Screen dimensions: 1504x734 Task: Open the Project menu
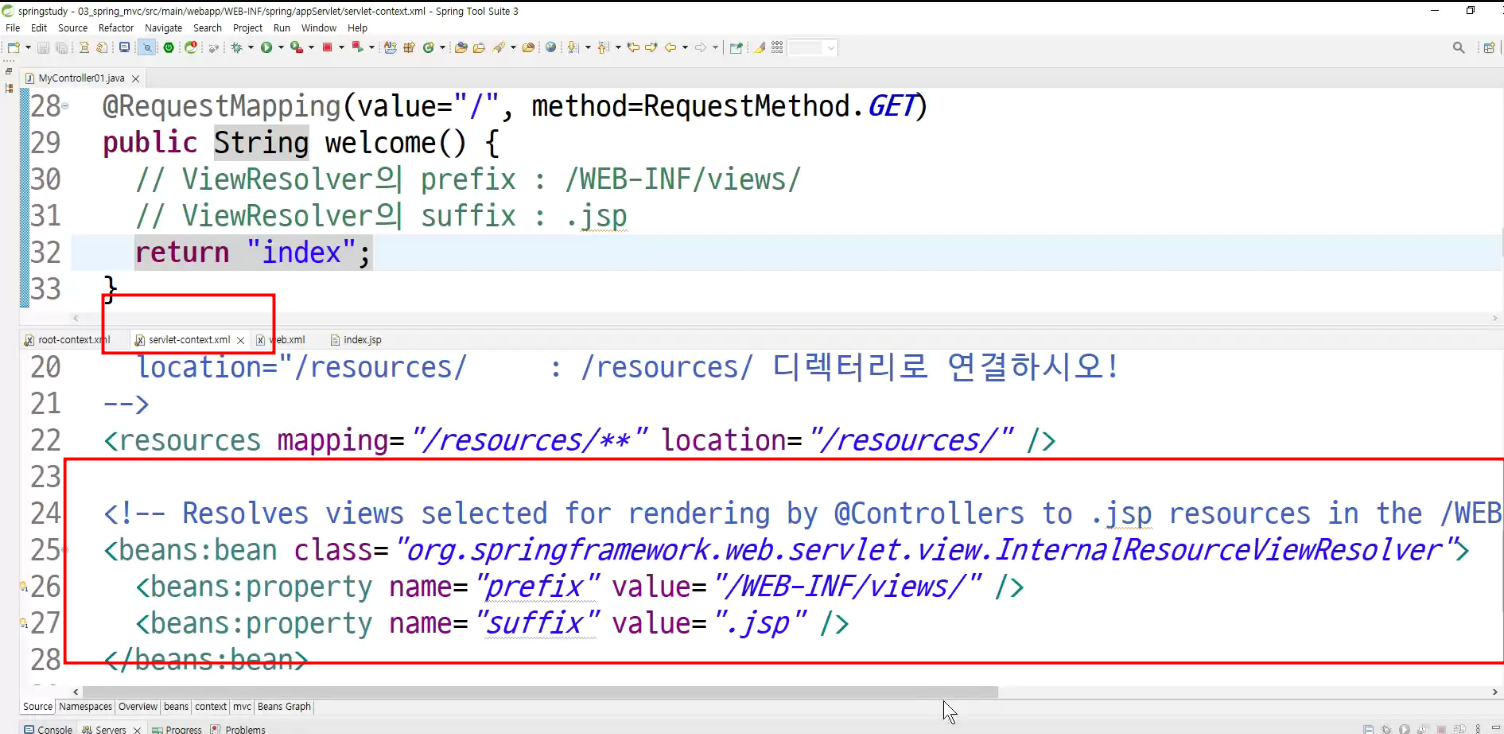point(248,28)
